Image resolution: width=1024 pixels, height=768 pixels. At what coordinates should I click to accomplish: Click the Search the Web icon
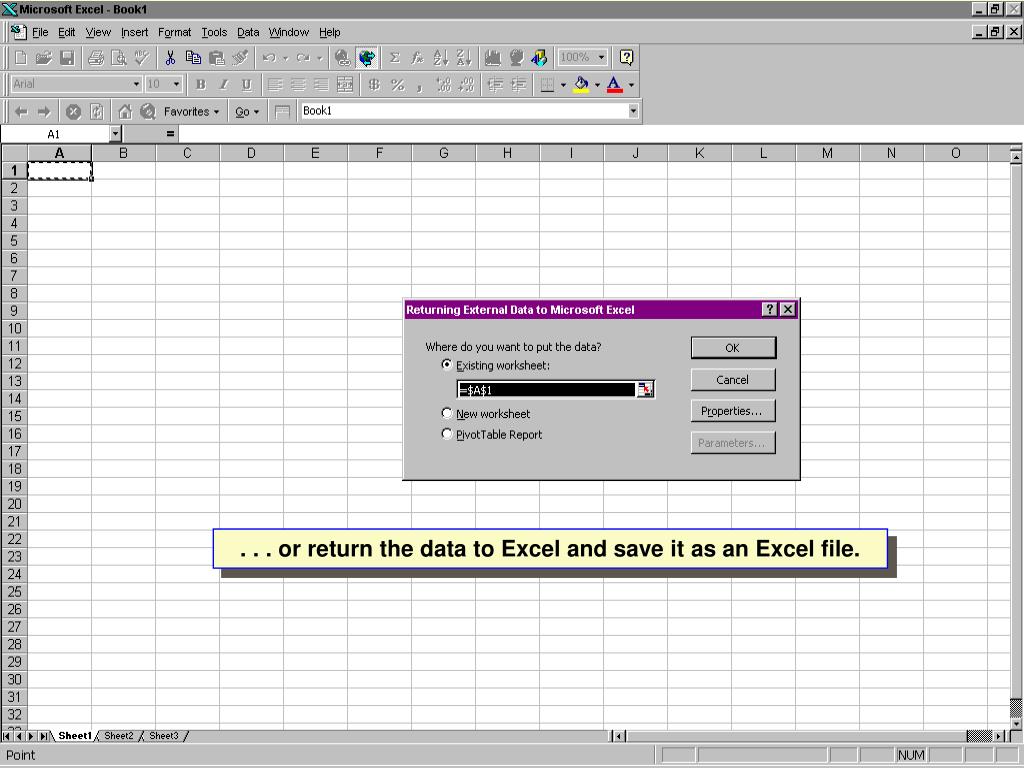(148, 112)
